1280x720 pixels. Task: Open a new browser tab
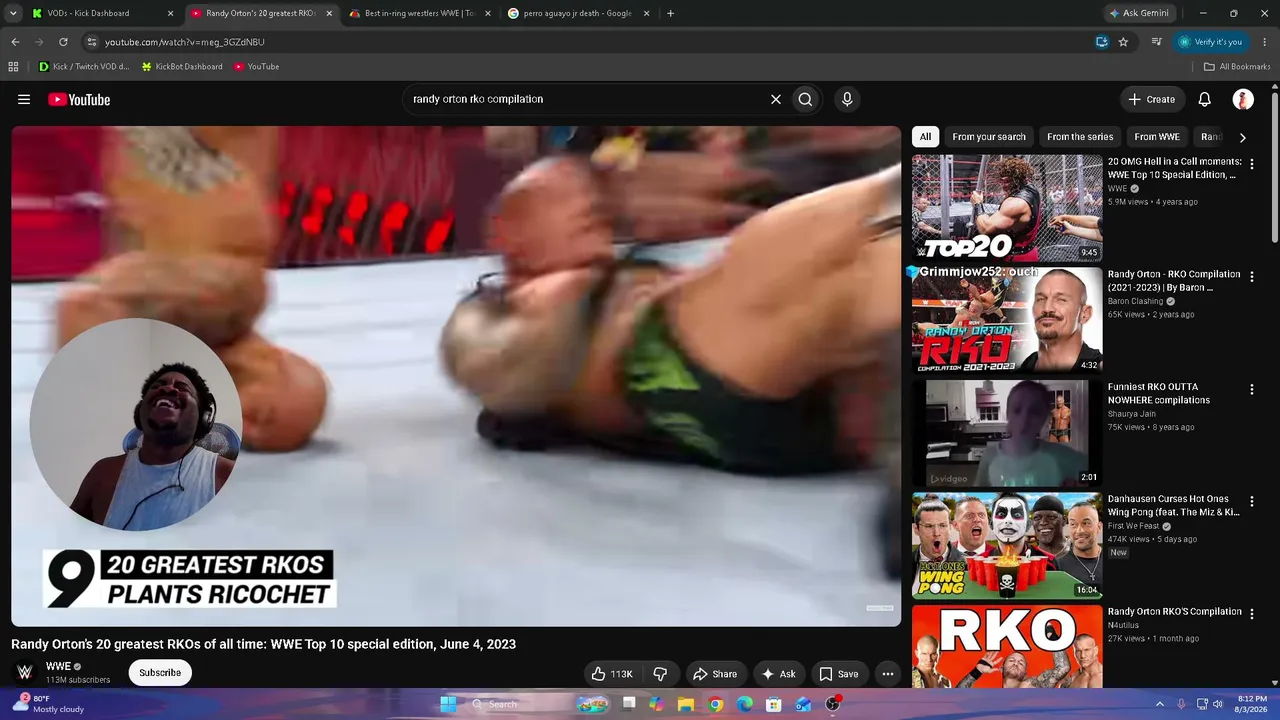click(670, 14)
